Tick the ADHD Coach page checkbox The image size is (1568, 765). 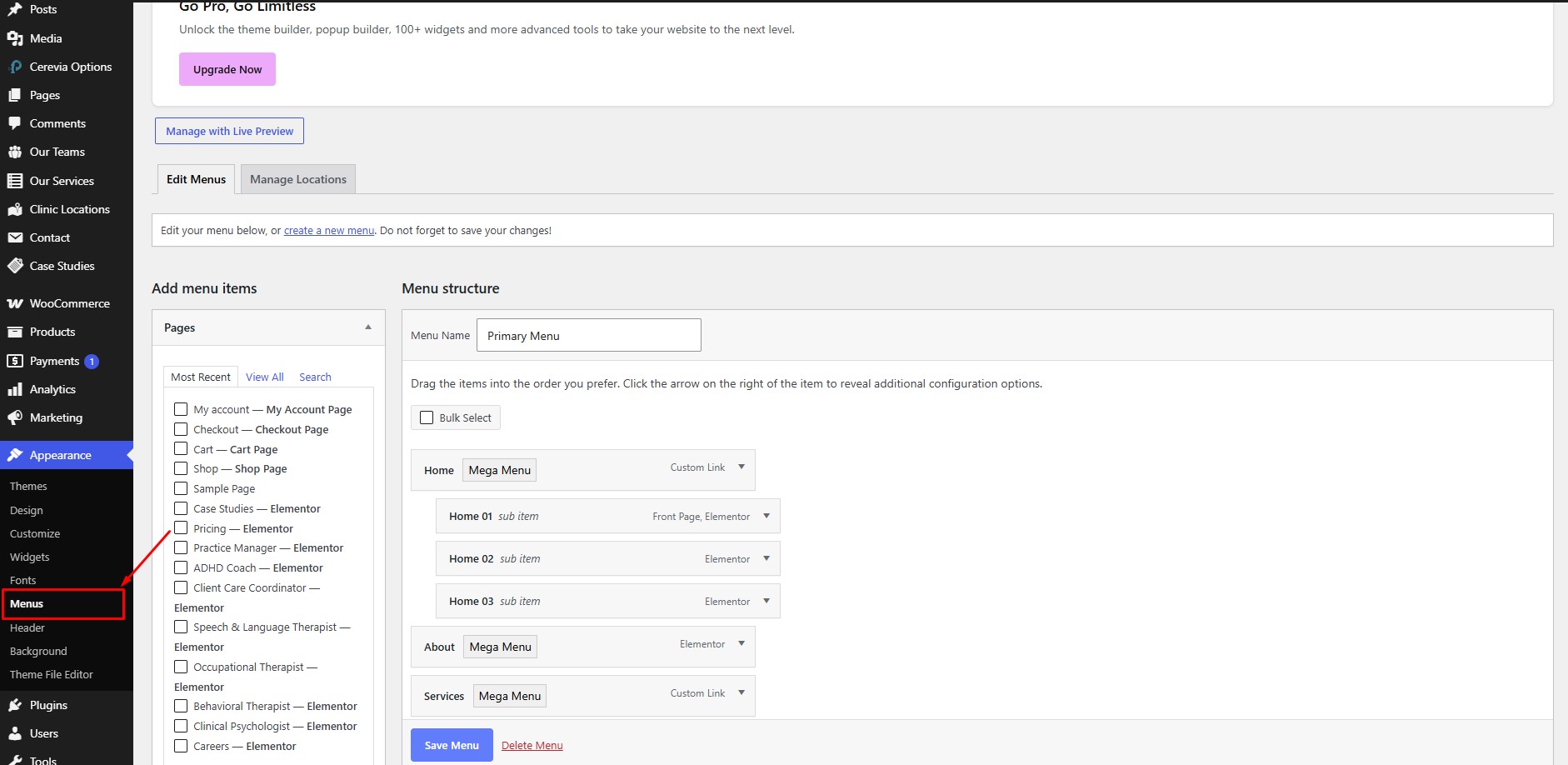coord(181,567)
